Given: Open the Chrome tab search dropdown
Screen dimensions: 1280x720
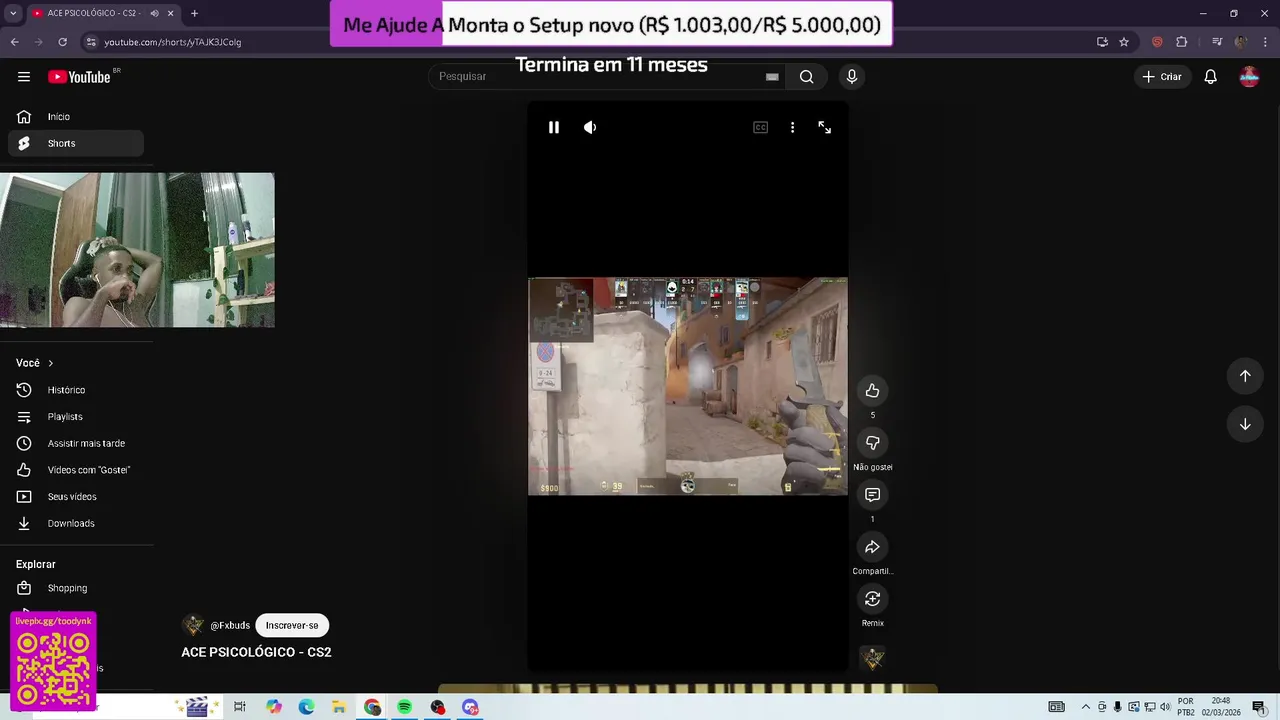Looking at the screenshot, I should (13, 13).
